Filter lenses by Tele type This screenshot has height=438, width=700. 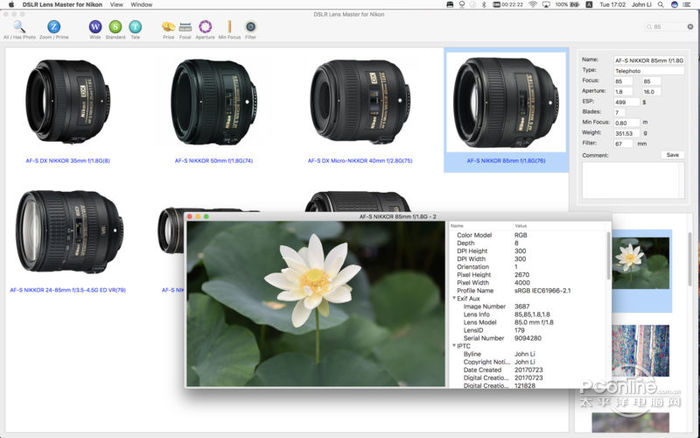(135, 27)
